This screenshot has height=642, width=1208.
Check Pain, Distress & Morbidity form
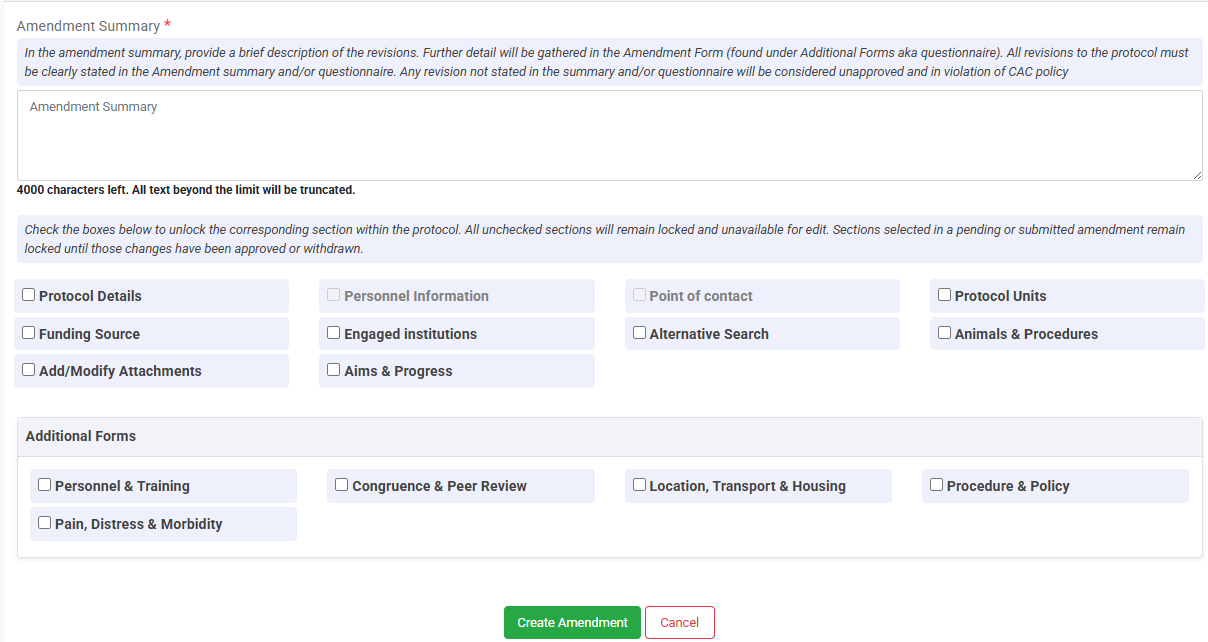point(44,522)
